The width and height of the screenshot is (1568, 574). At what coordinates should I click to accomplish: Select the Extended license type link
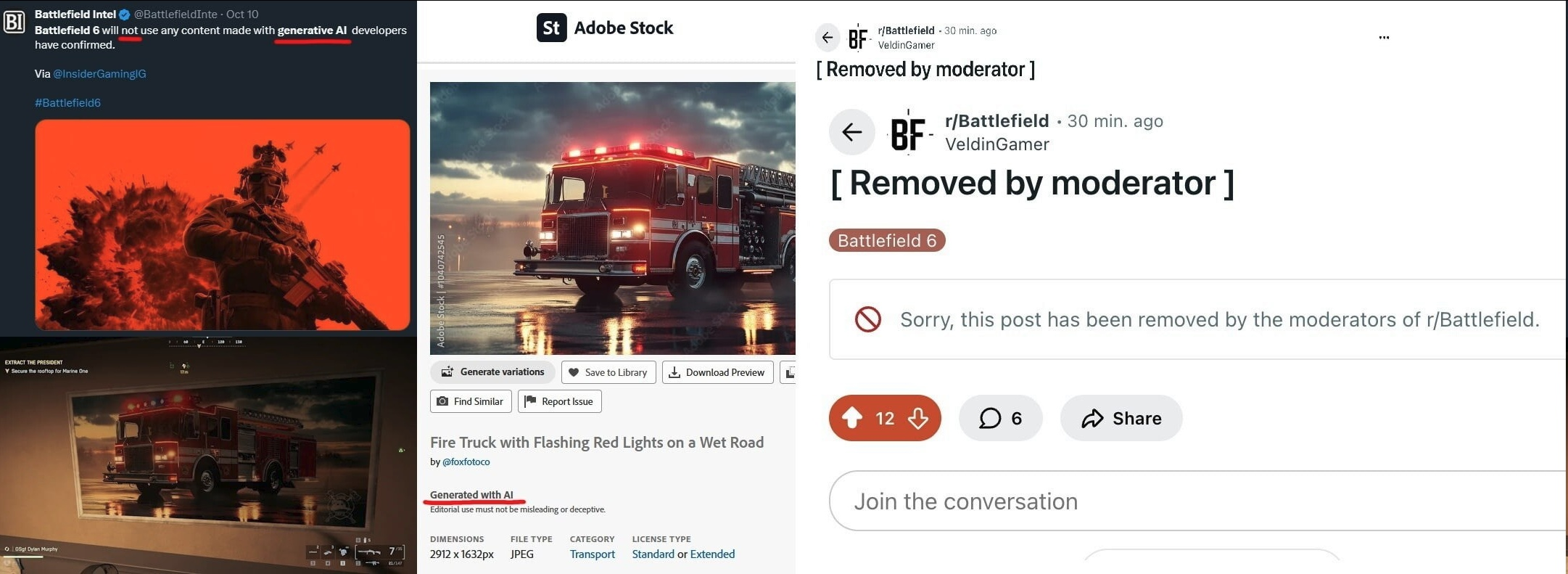click(712, 554)
